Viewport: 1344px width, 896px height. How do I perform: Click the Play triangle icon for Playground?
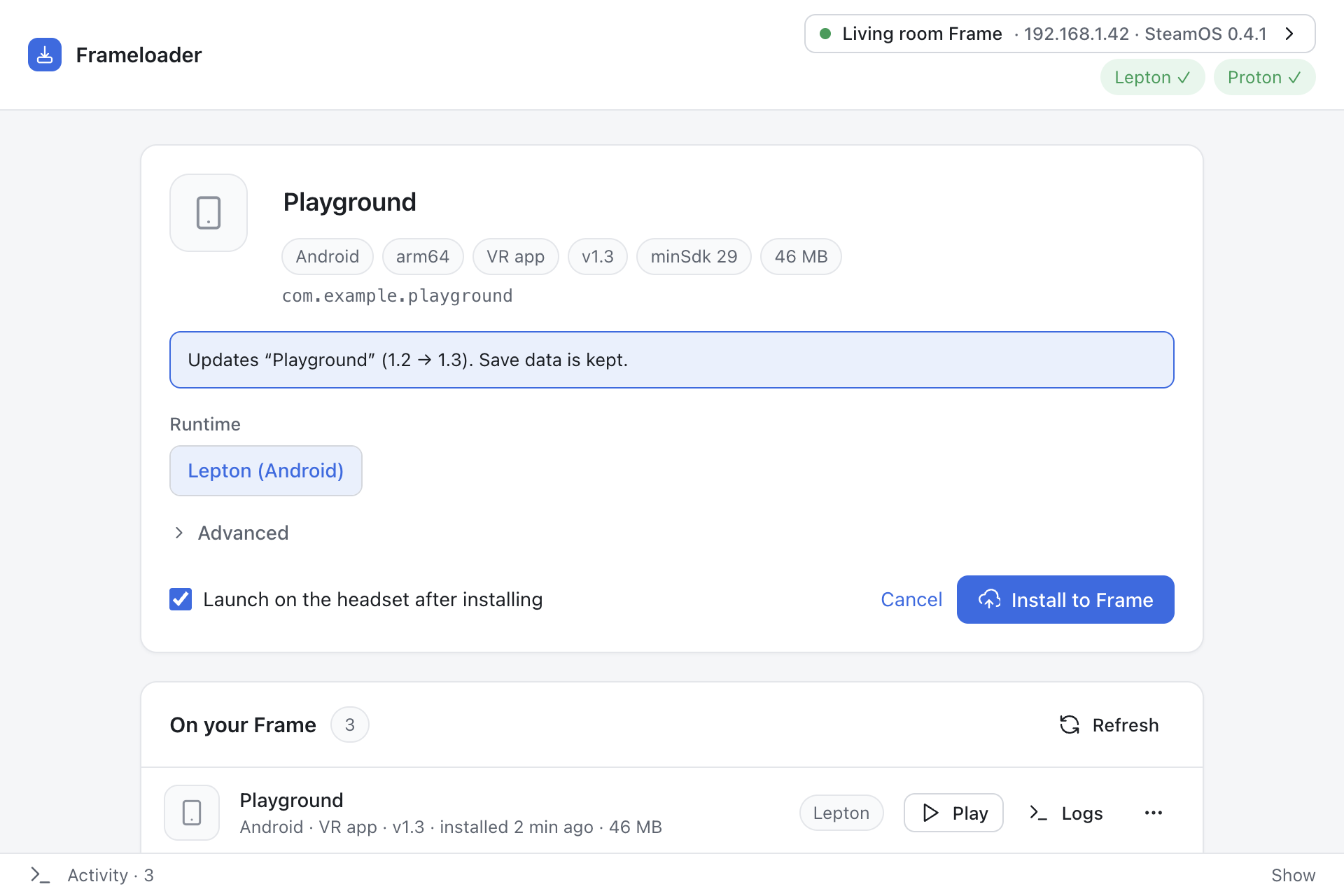click(x=930, y=813)
